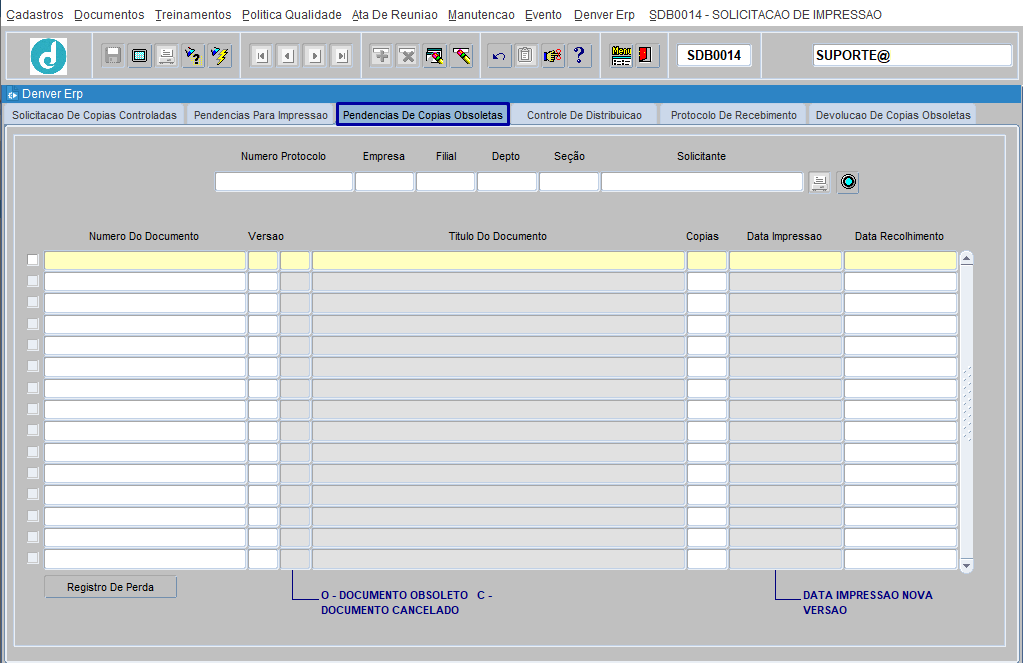1023x663 pixels.
Task: Click the Undo curved arrow icon
Action: point(498,55)
